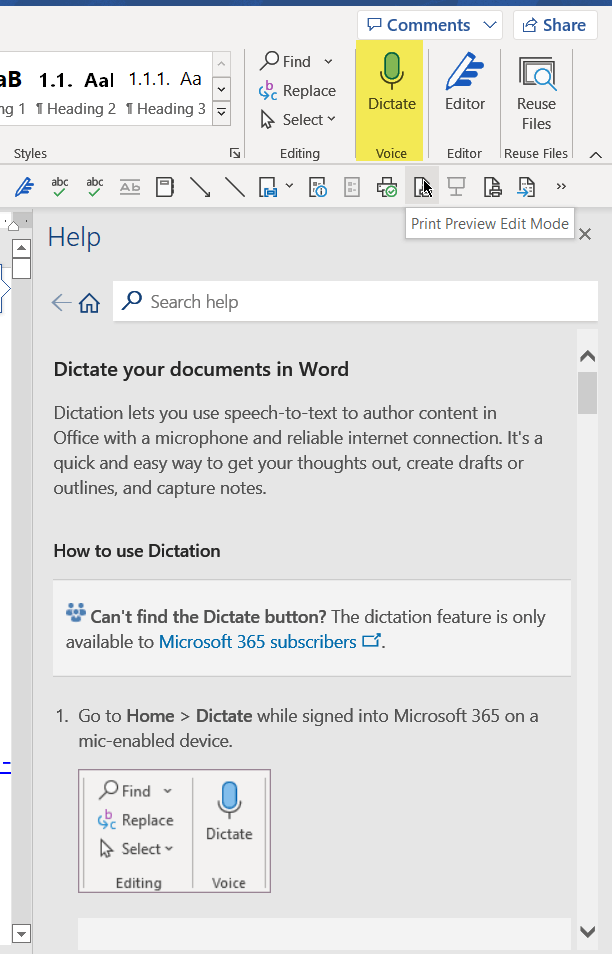This screenshot has width=612, height=954.
Task: Click the Share button
Action: [x=554, y=25]
